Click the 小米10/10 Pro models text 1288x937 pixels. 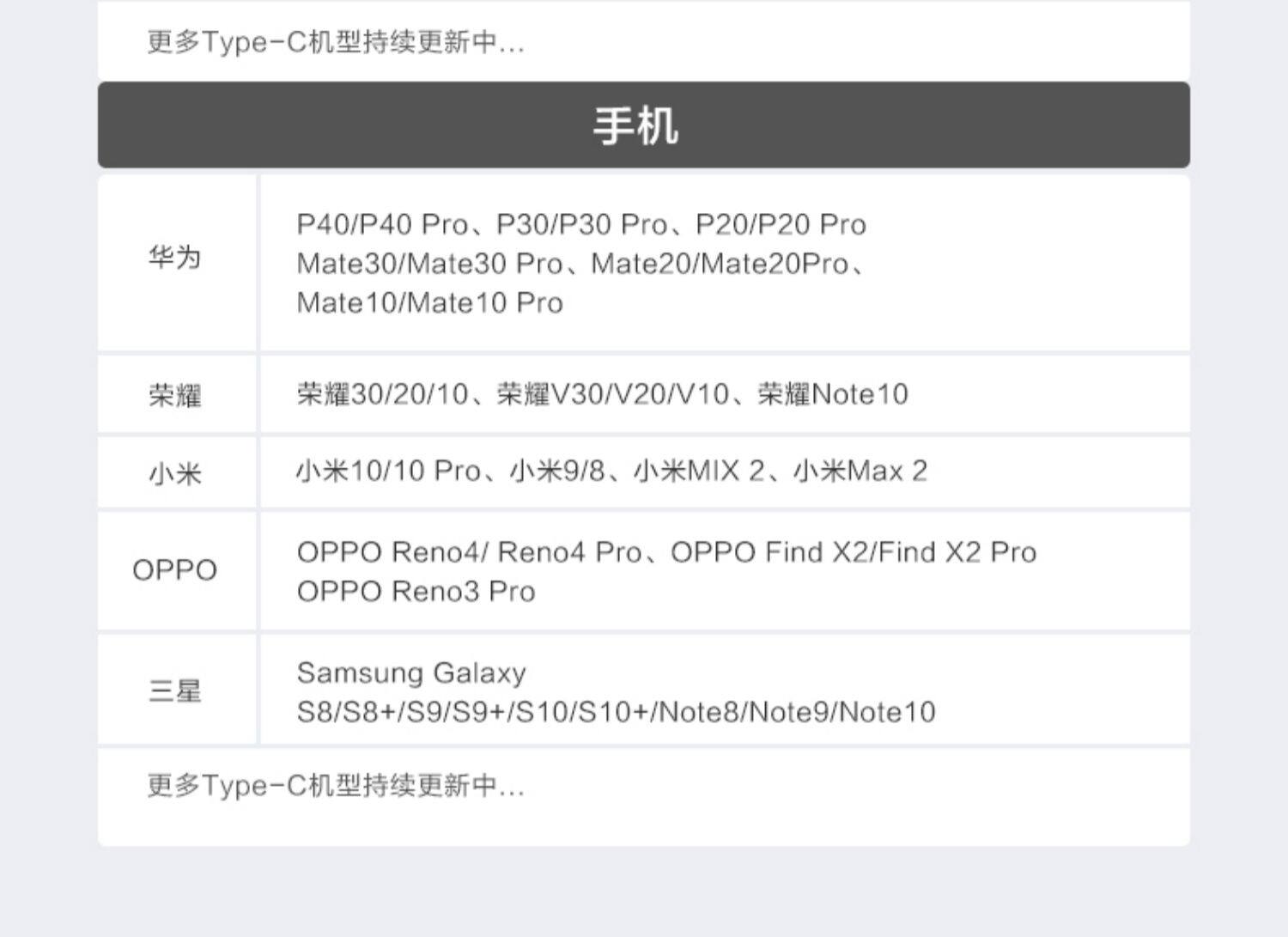click(x=388, y=472)
